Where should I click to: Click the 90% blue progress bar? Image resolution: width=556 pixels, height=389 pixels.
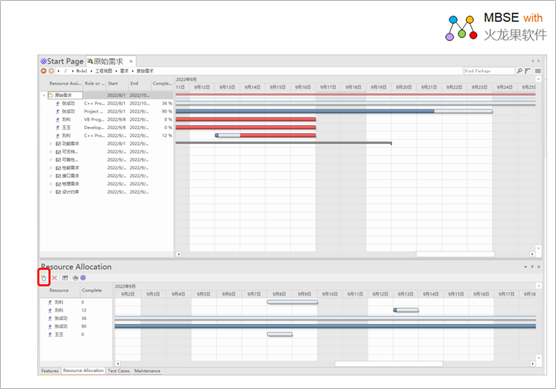[334, 111]
